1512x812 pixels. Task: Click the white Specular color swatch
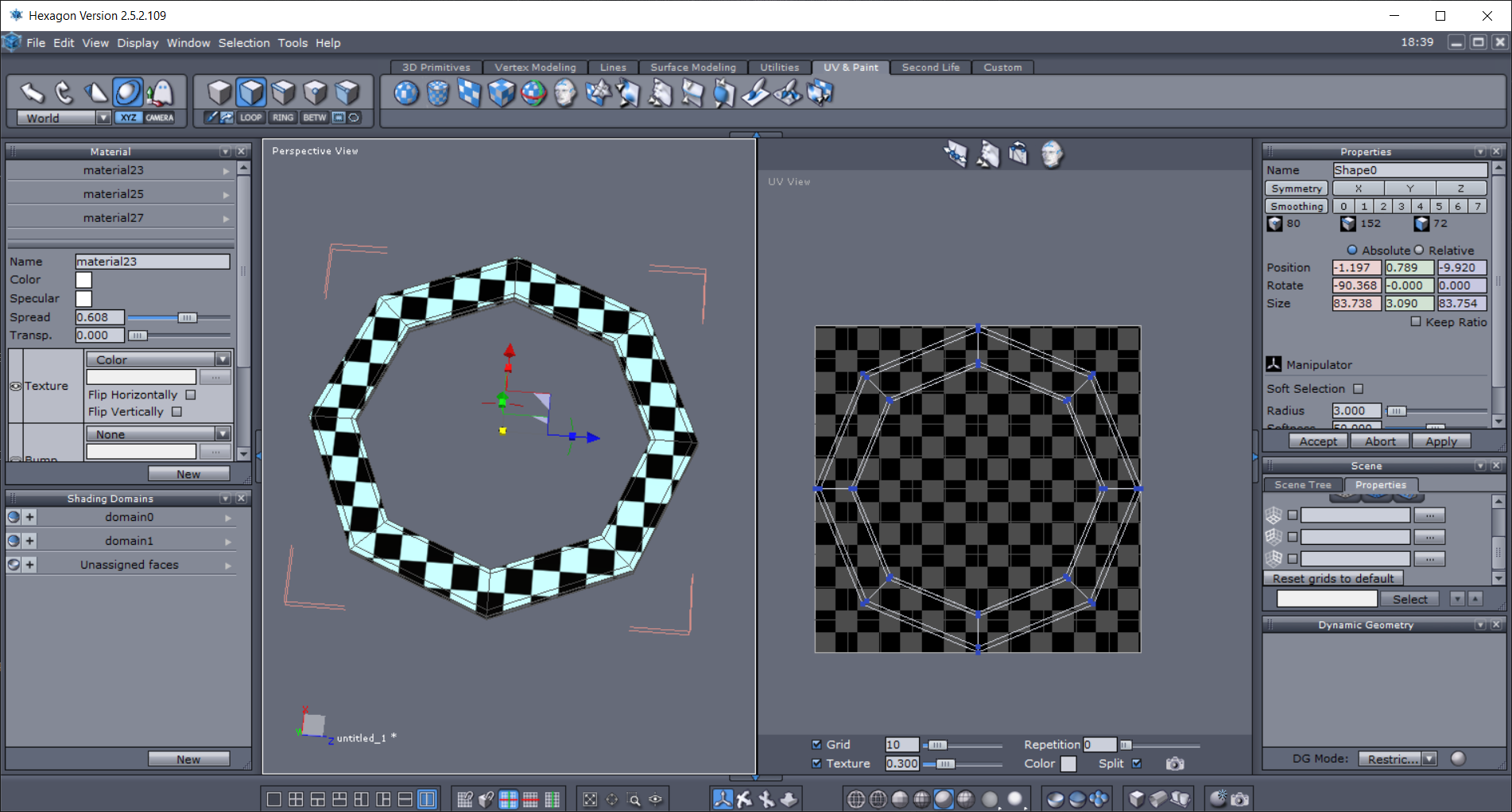pos(83,298)
